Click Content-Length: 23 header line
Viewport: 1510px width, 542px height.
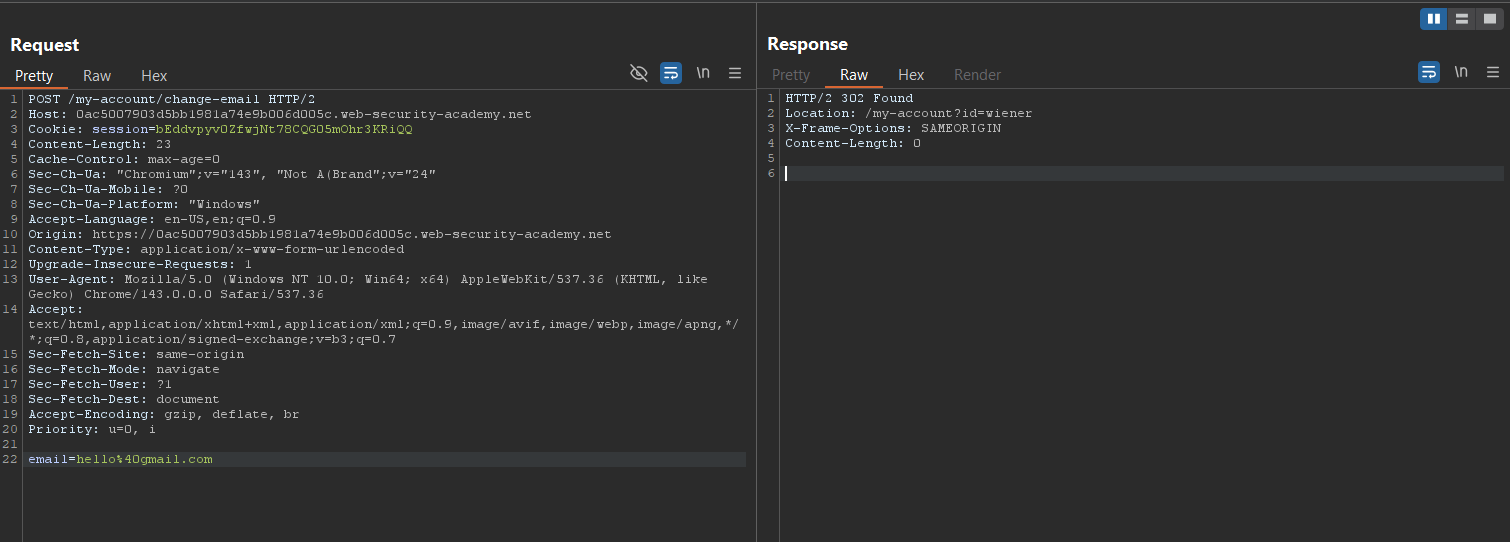coord(99,144)
